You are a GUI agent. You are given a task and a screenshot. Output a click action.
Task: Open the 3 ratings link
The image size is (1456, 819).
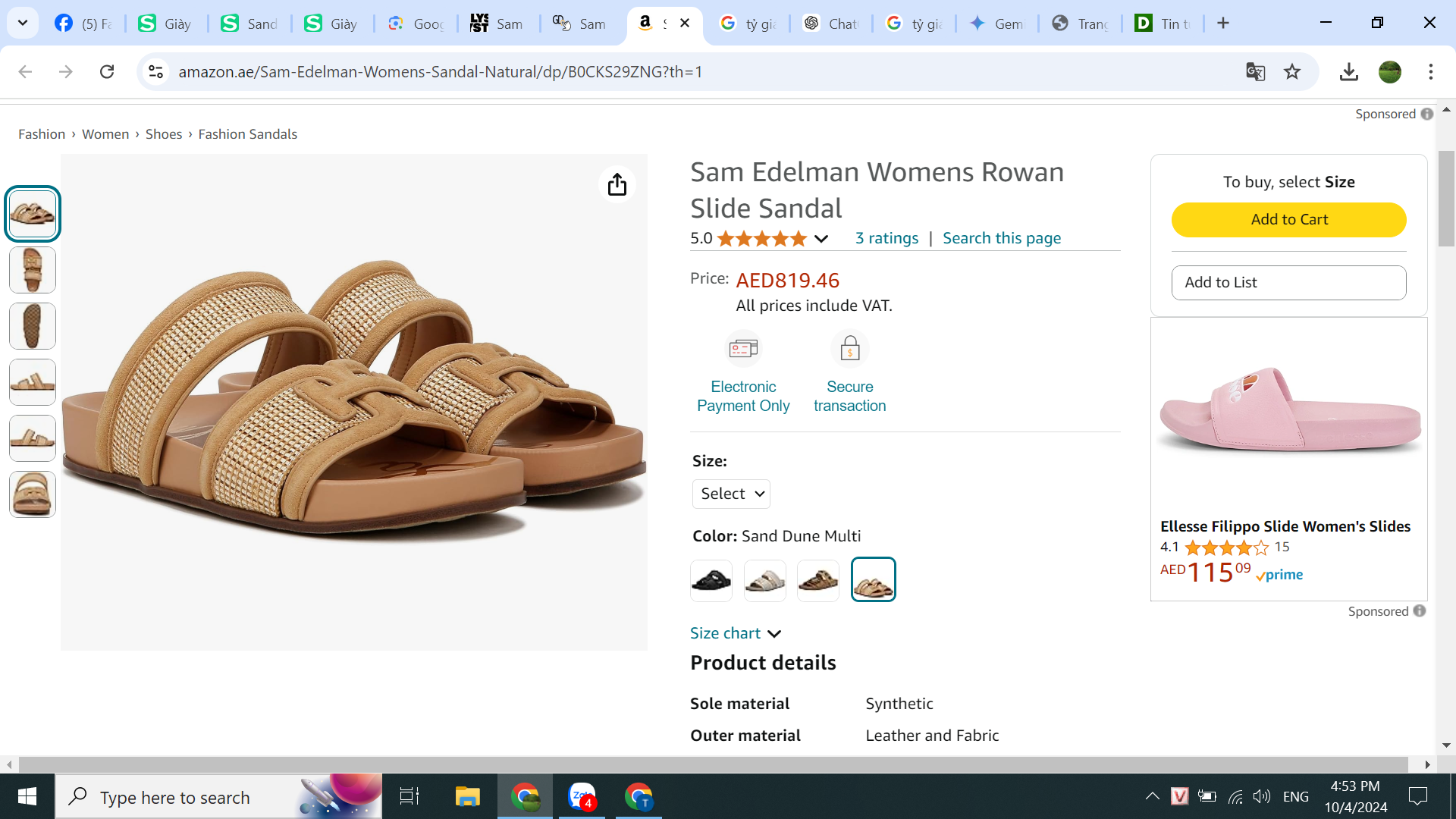[886, 238]
